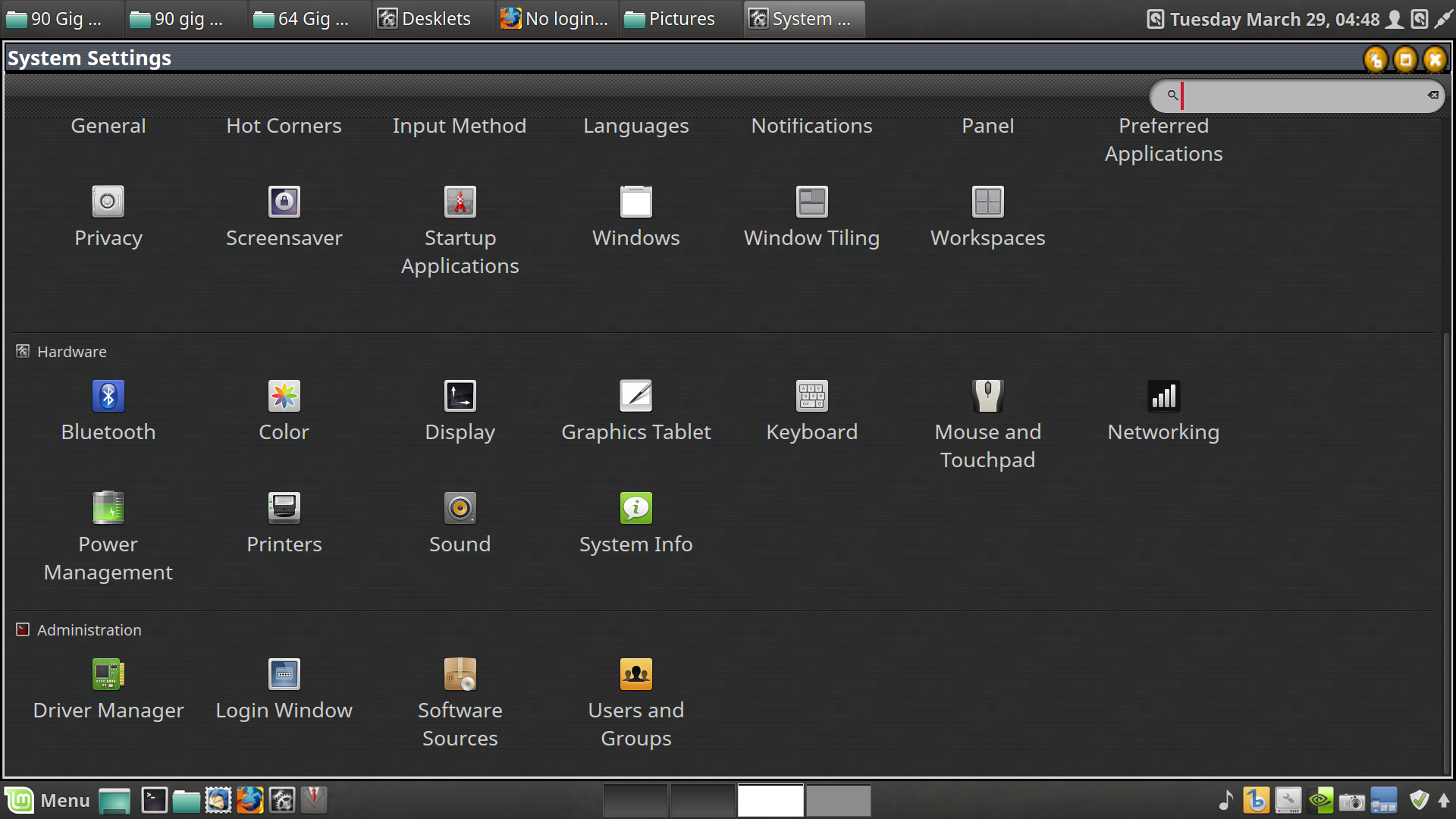Open Power Management icon
Viewport: 1456px width, 819px height.
108,508
